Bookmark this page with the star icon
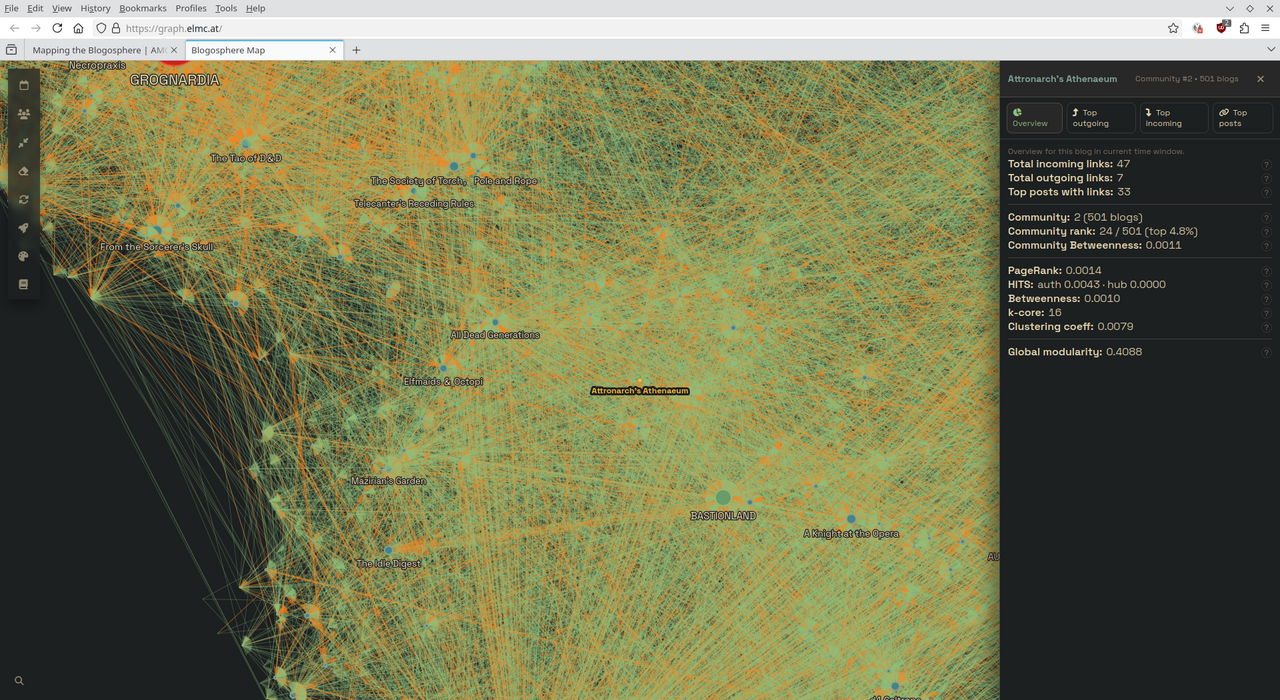Viewport: 1280px width, 700px height. (1173, 28)
